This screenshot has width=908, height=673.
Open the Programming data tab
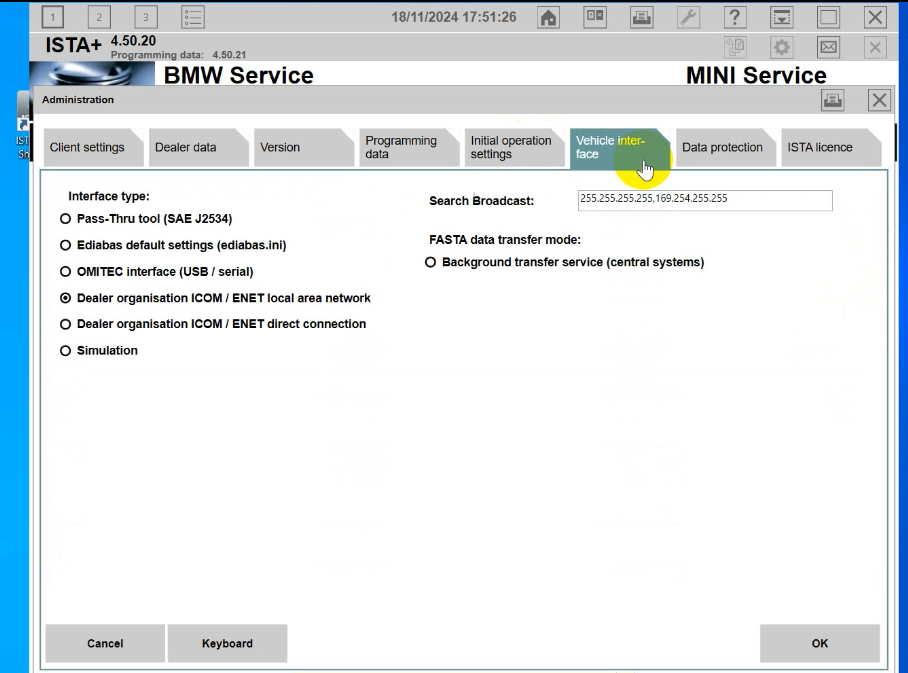click(x=408, y=148)
